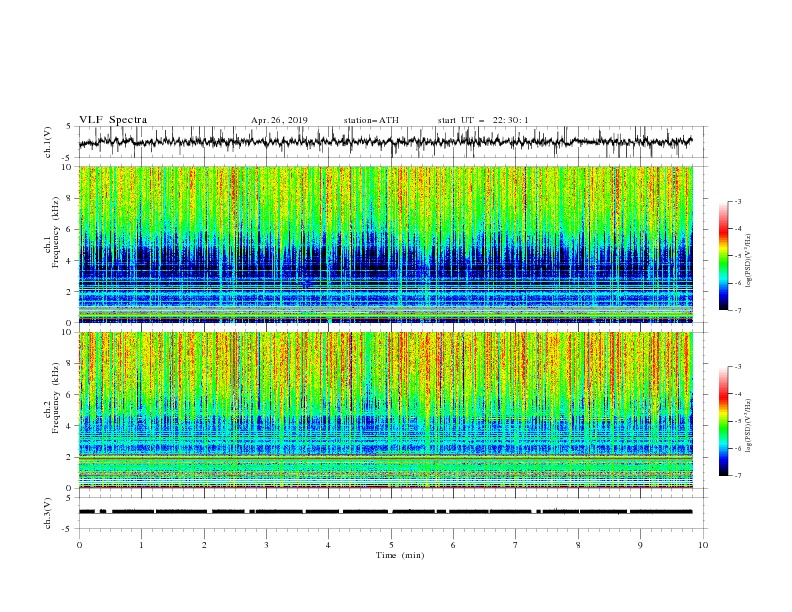Click the ch.2 frequency tick "10"

pos(67,332)
